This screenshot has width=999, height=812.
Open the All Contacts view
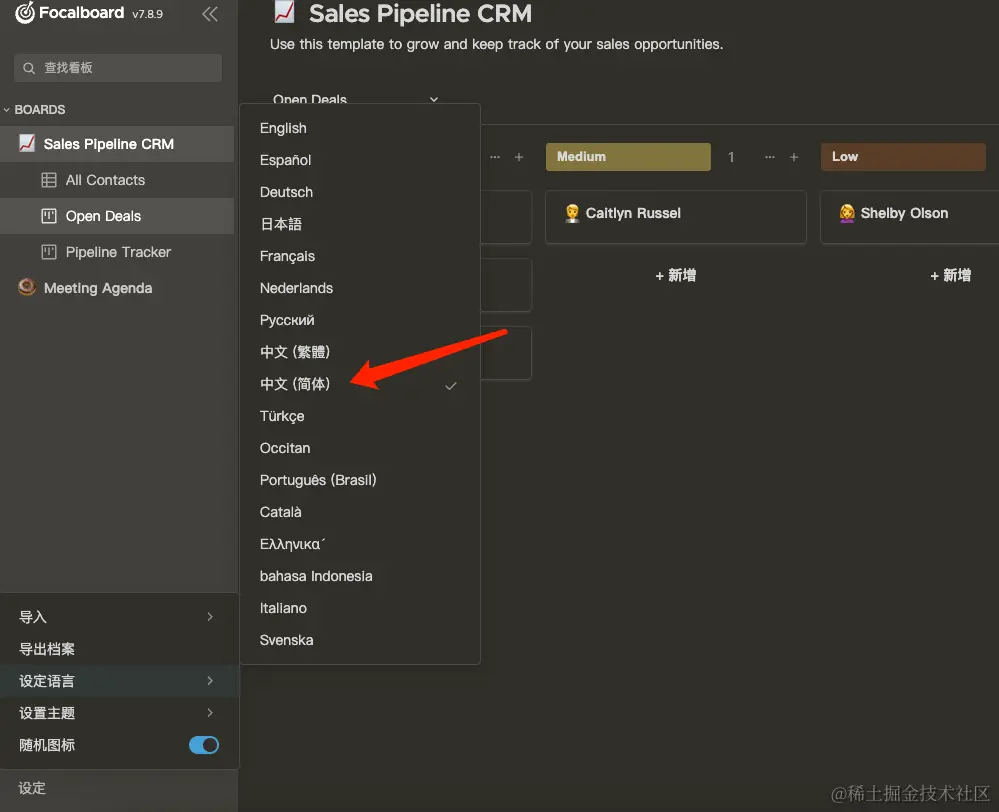pos(117,180)
